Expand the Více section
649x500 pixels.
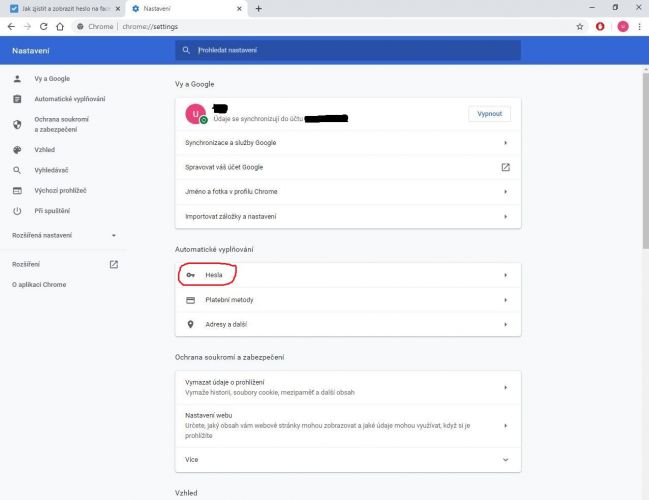(x=348, y=459)
